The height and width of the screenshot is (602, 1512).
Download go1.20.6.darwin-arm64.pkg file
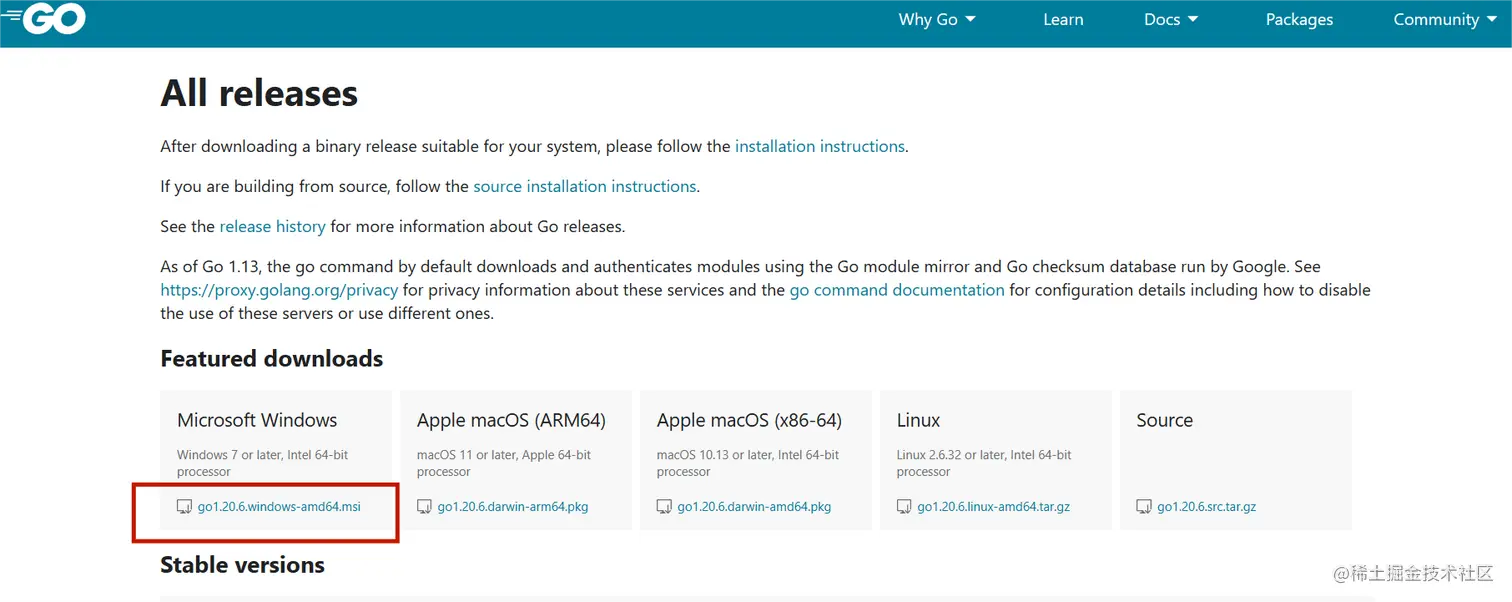513,507
